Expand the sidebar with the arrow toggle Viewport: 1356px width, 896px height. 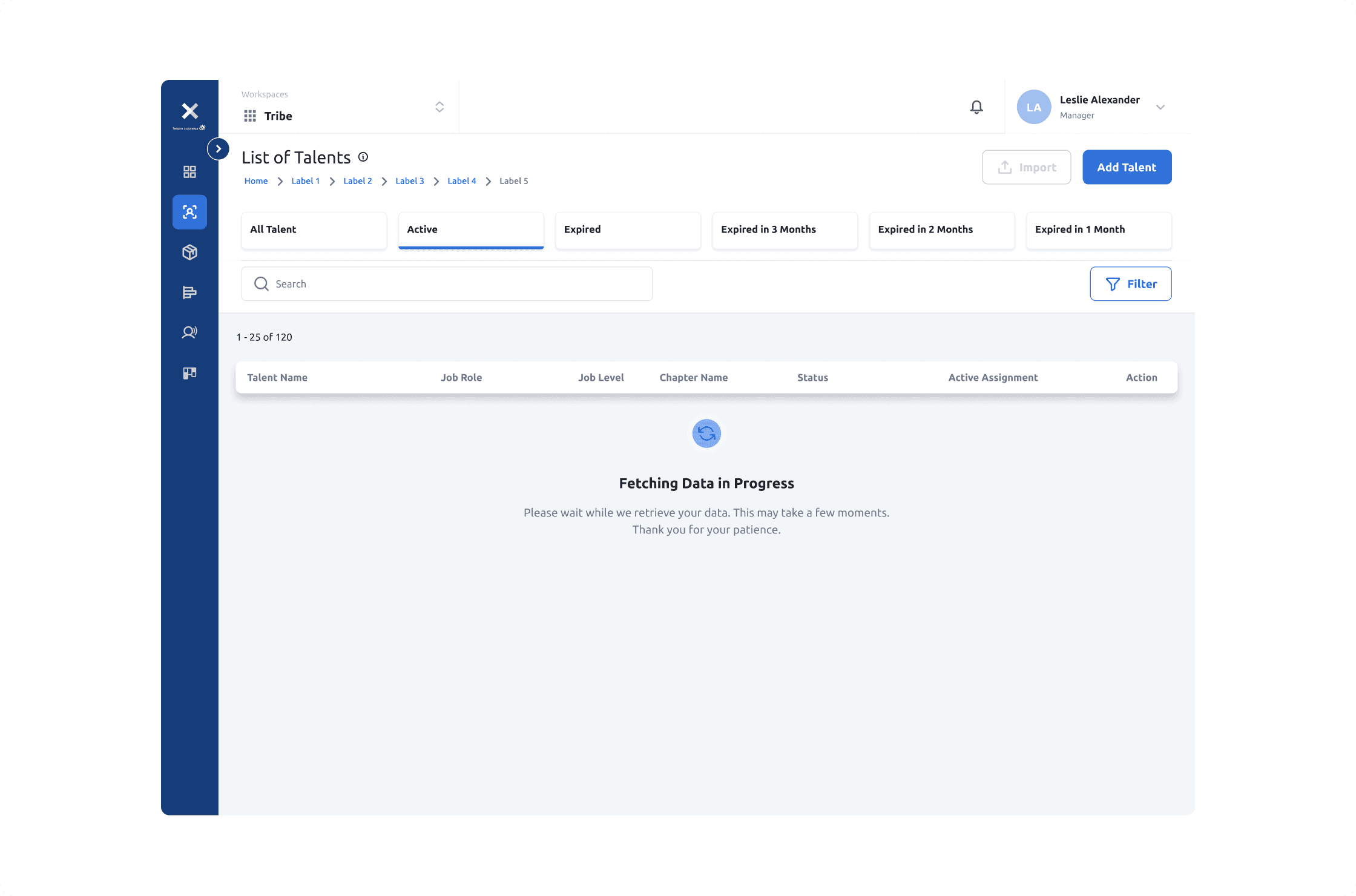click(218, 149)
